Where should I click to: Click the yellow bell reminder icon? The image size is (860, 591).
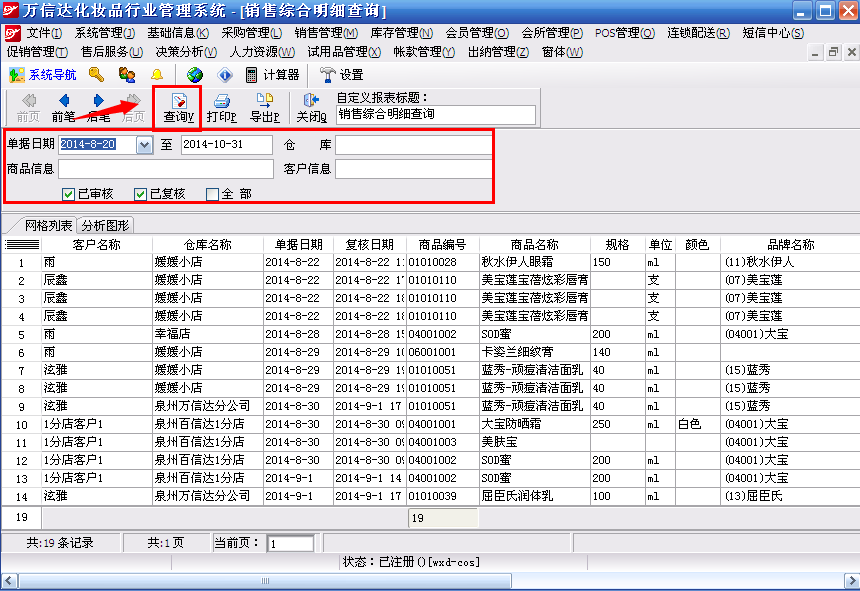tap(157, 75)
